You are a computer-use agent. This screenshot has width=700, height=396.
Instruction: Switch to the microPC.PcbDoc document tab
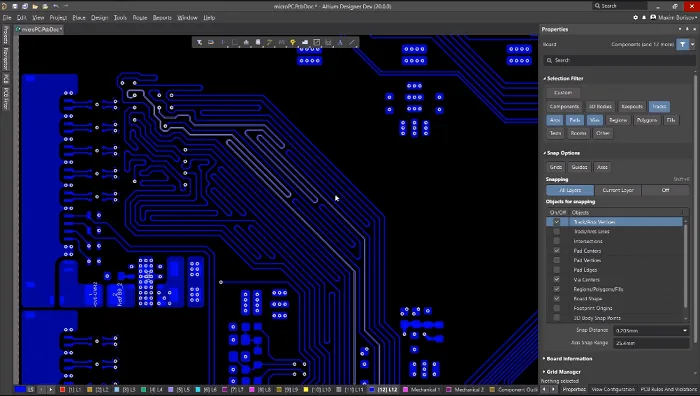[39, 29]
